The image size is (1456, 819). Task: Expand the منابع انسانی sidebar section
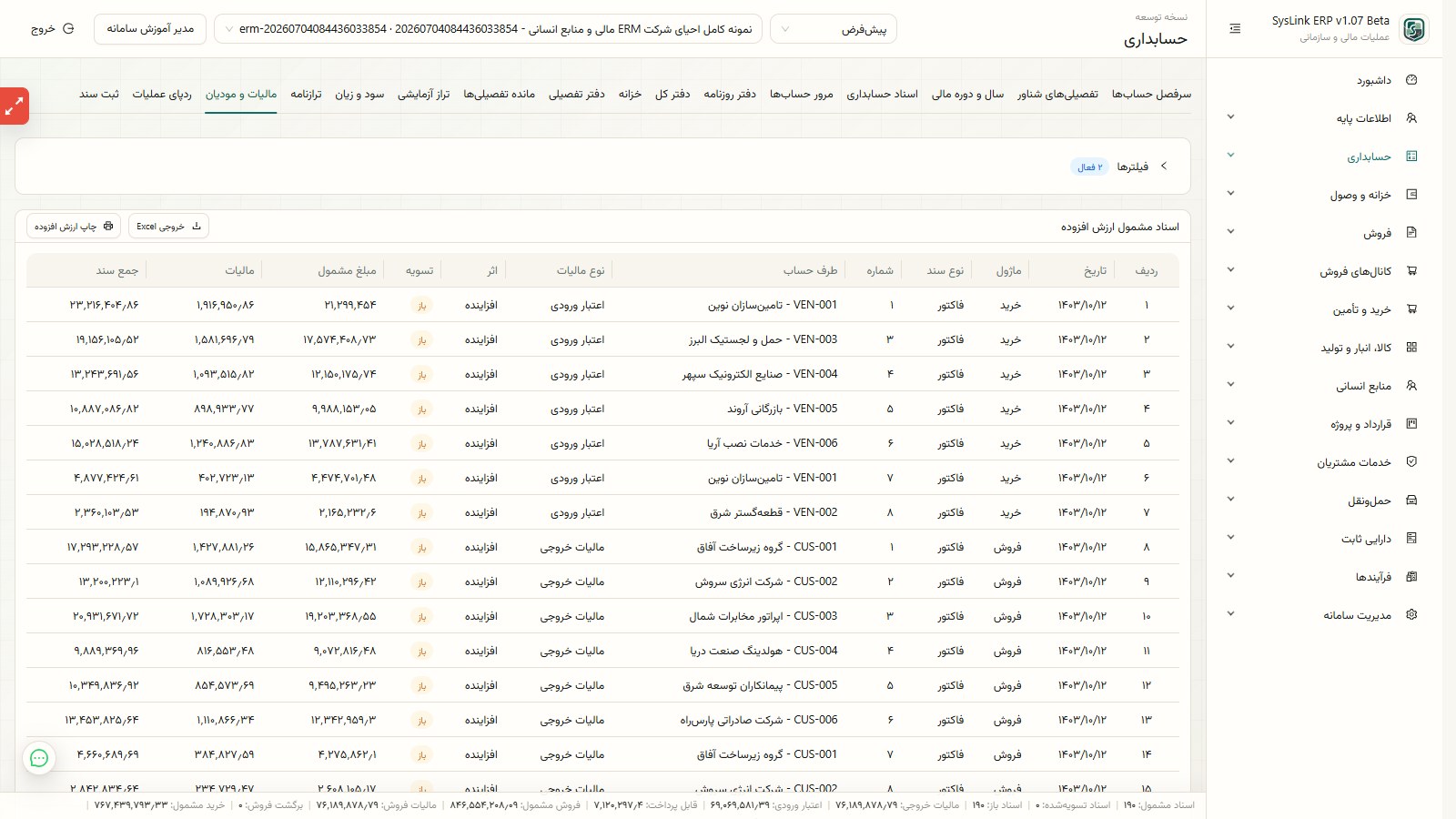tap(1230, 385)
